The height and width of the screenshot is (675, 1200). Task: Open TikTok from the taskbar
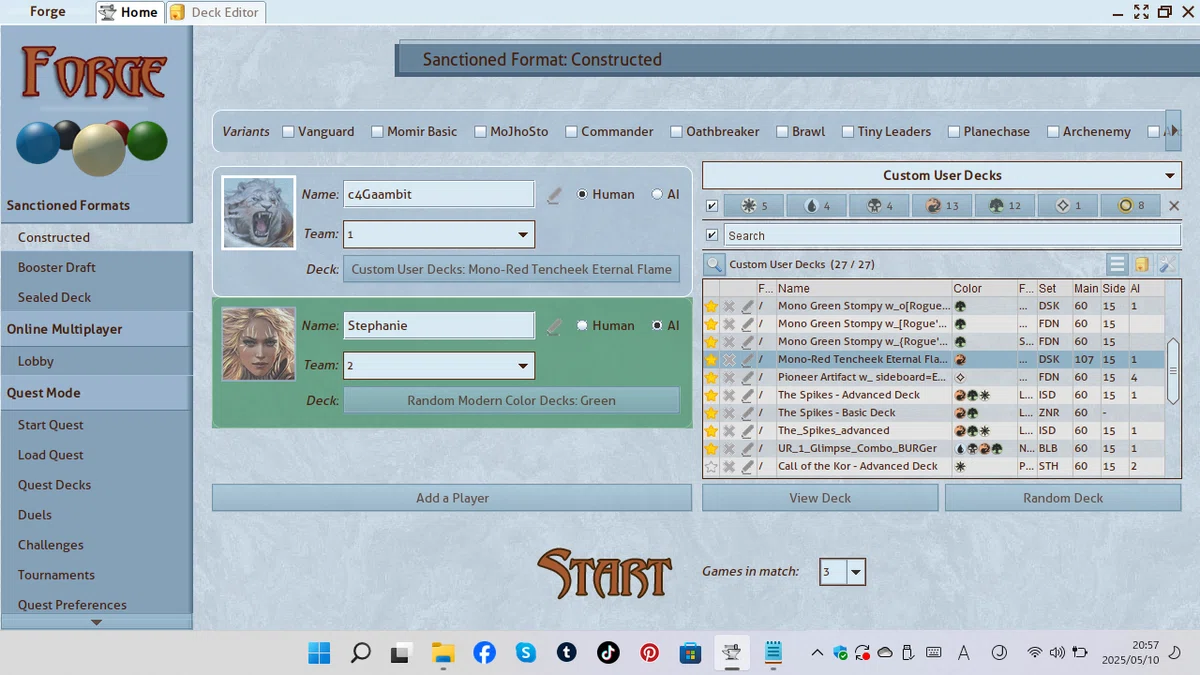coord(608,653)
